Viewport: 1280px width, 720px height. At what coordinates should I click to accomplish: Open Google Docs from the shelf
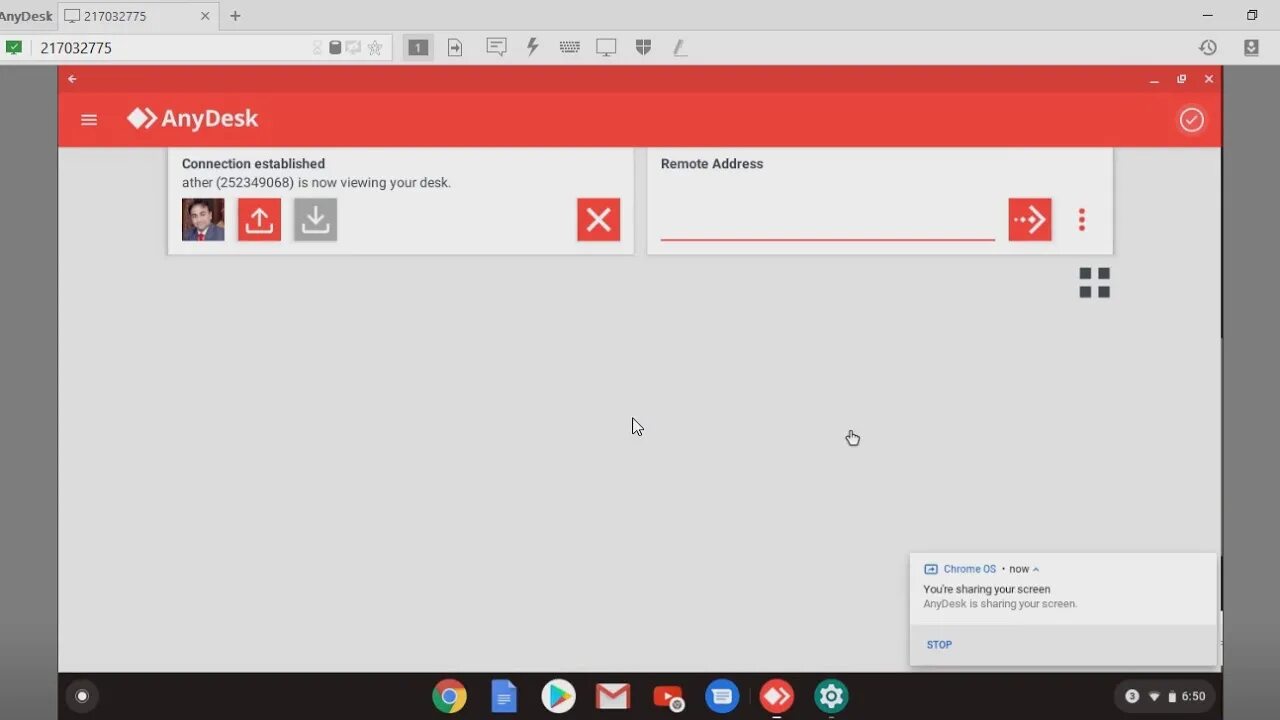point(504,696)
